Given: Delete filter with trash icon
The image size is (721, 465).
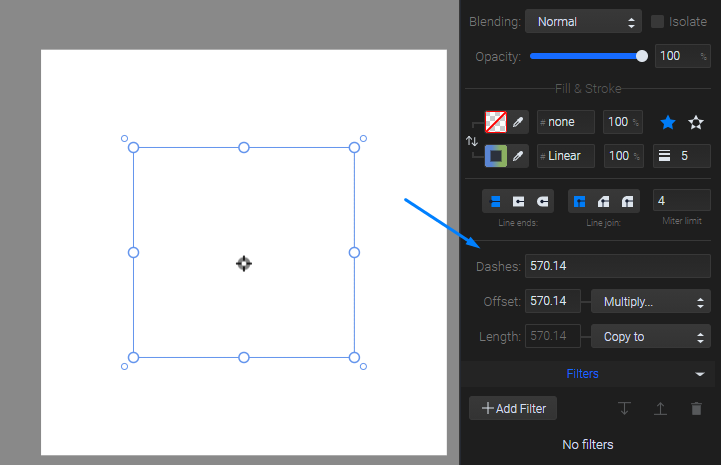Looking at the screenshot, I should tap(697, 408).
